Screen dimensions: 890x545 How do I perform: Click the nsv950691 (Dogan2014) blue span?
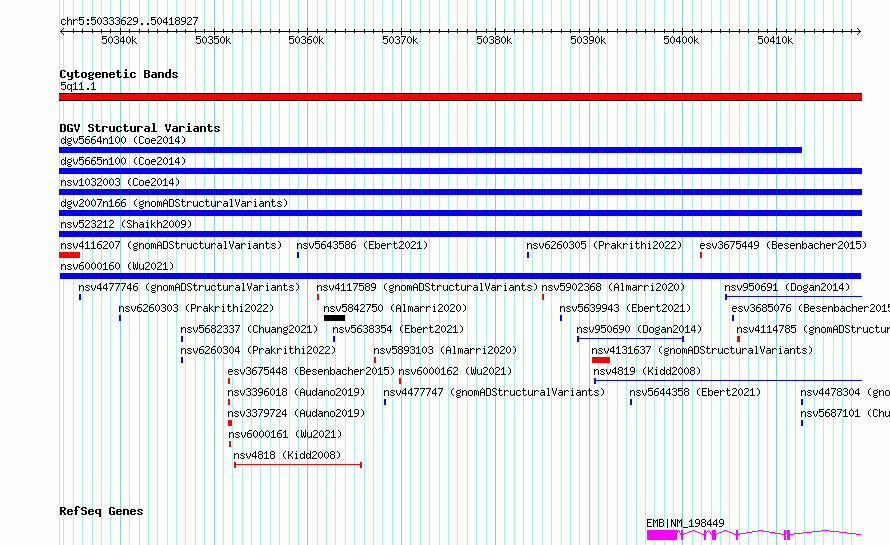click(794, 297)
